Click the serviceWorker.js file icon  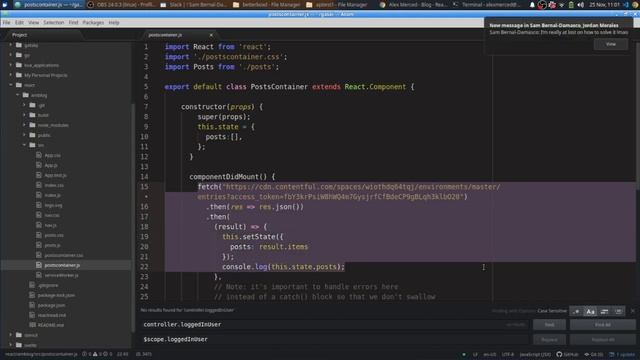39,275
